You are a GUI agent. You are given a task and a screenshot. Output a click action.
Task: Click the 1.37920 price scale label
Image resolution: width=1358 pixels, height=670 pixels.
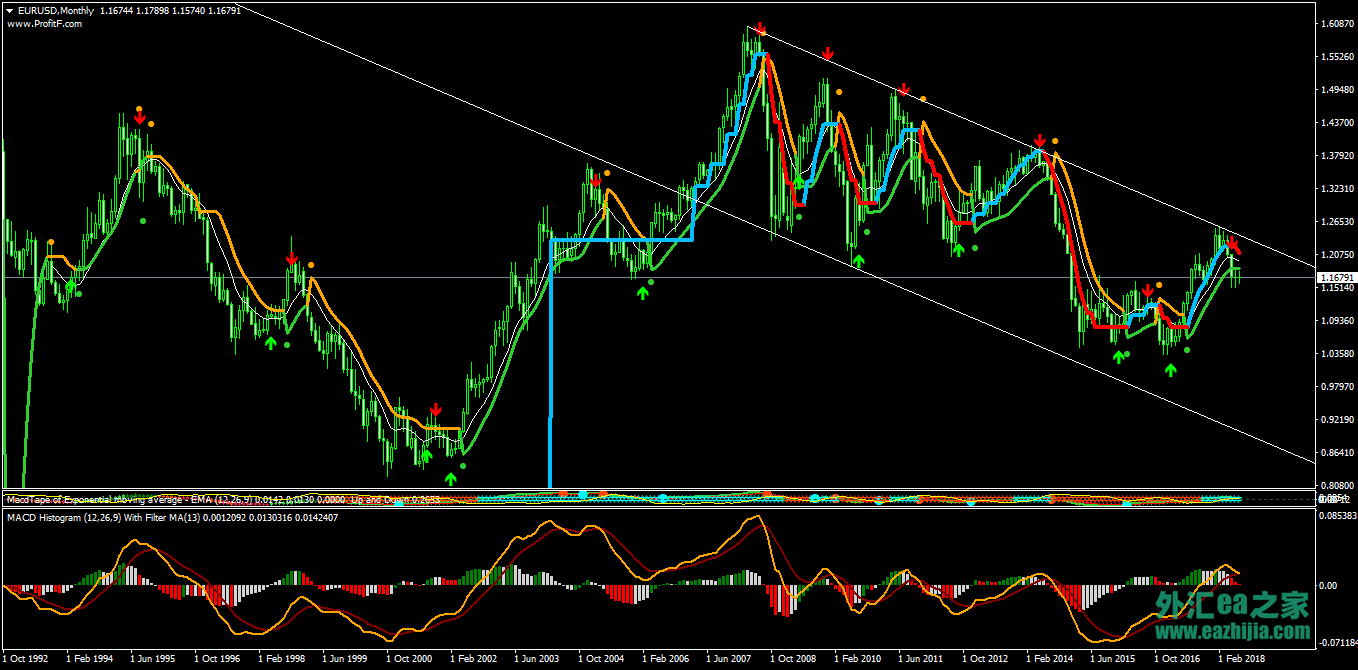point(1336,156)
